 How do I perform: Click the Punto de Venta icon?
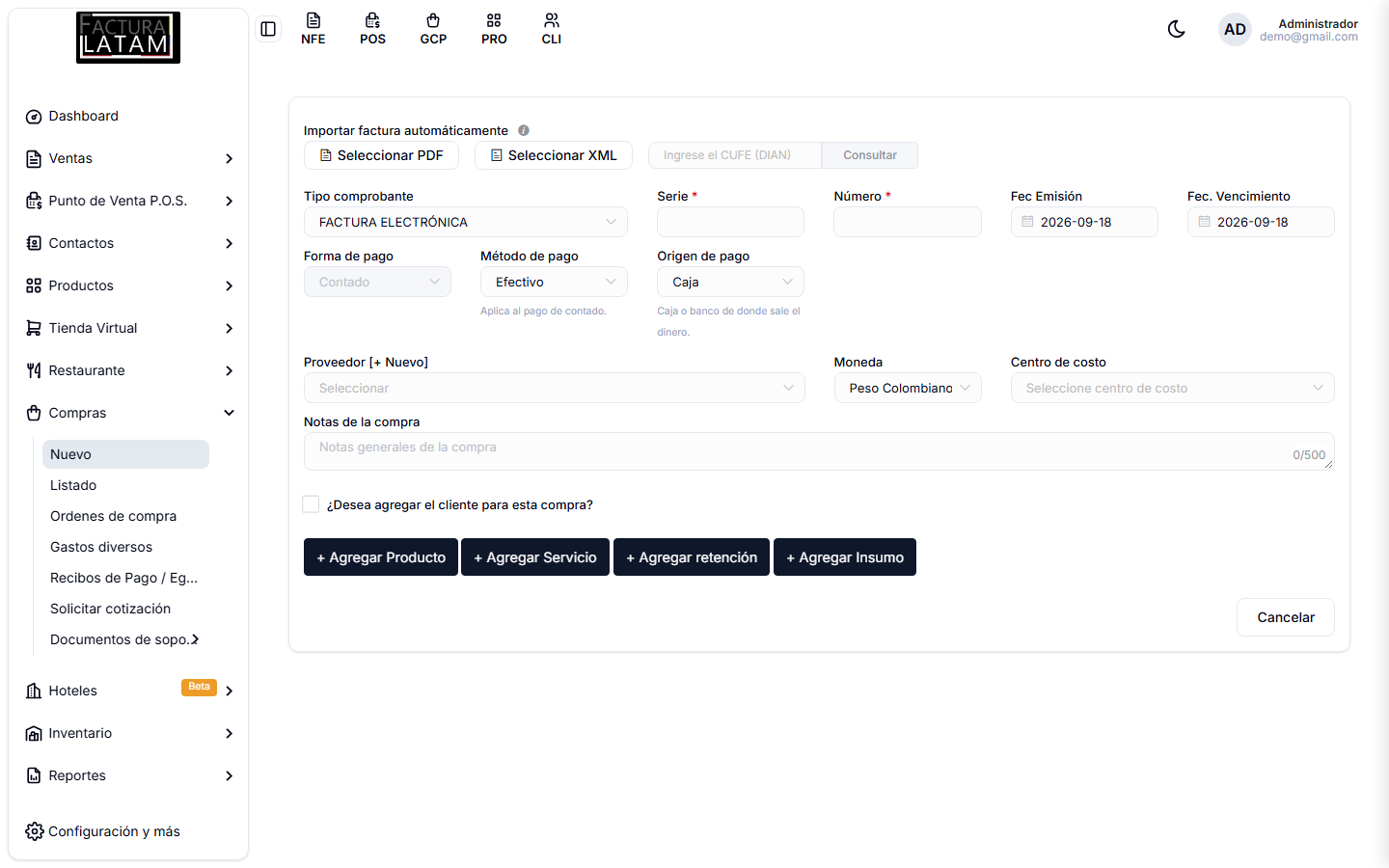tap(34, 202)
